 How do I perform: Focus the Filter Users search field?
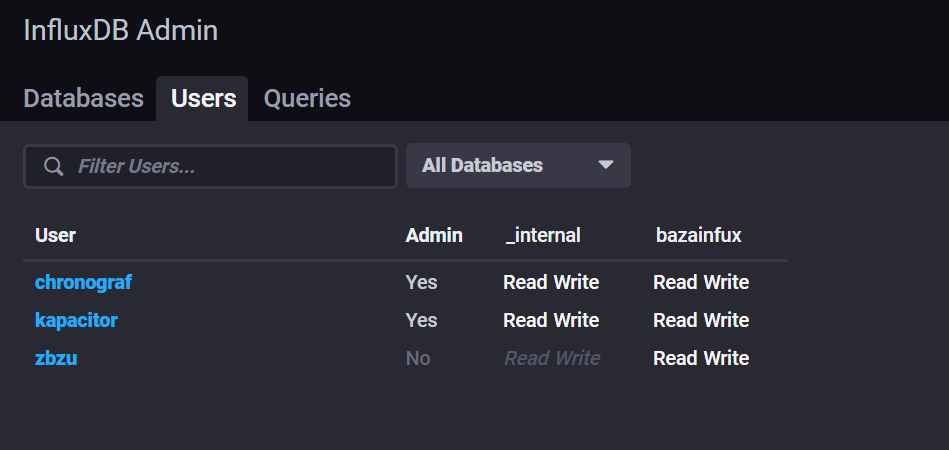pyautogui.click(x=230, y=166)
